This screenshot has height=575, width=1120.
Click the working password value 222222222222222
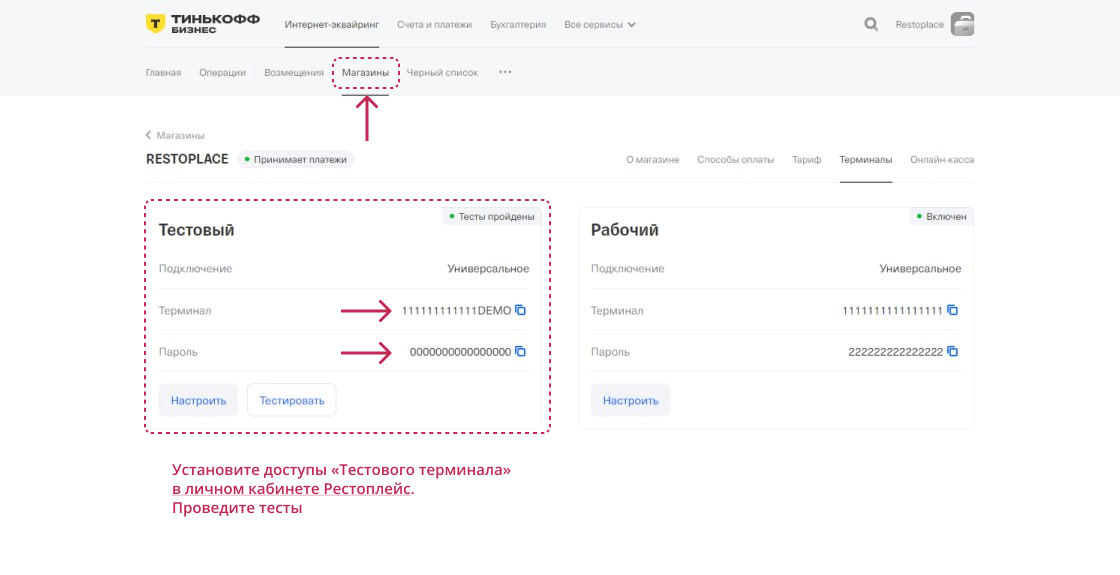896,351
